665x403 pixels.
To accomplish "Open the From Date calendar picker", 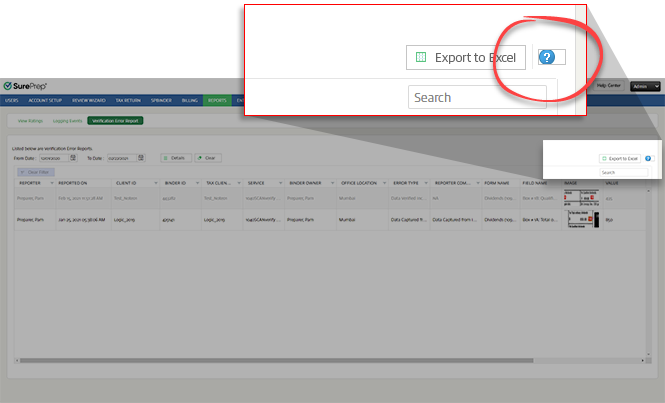I will coord(73,157).
